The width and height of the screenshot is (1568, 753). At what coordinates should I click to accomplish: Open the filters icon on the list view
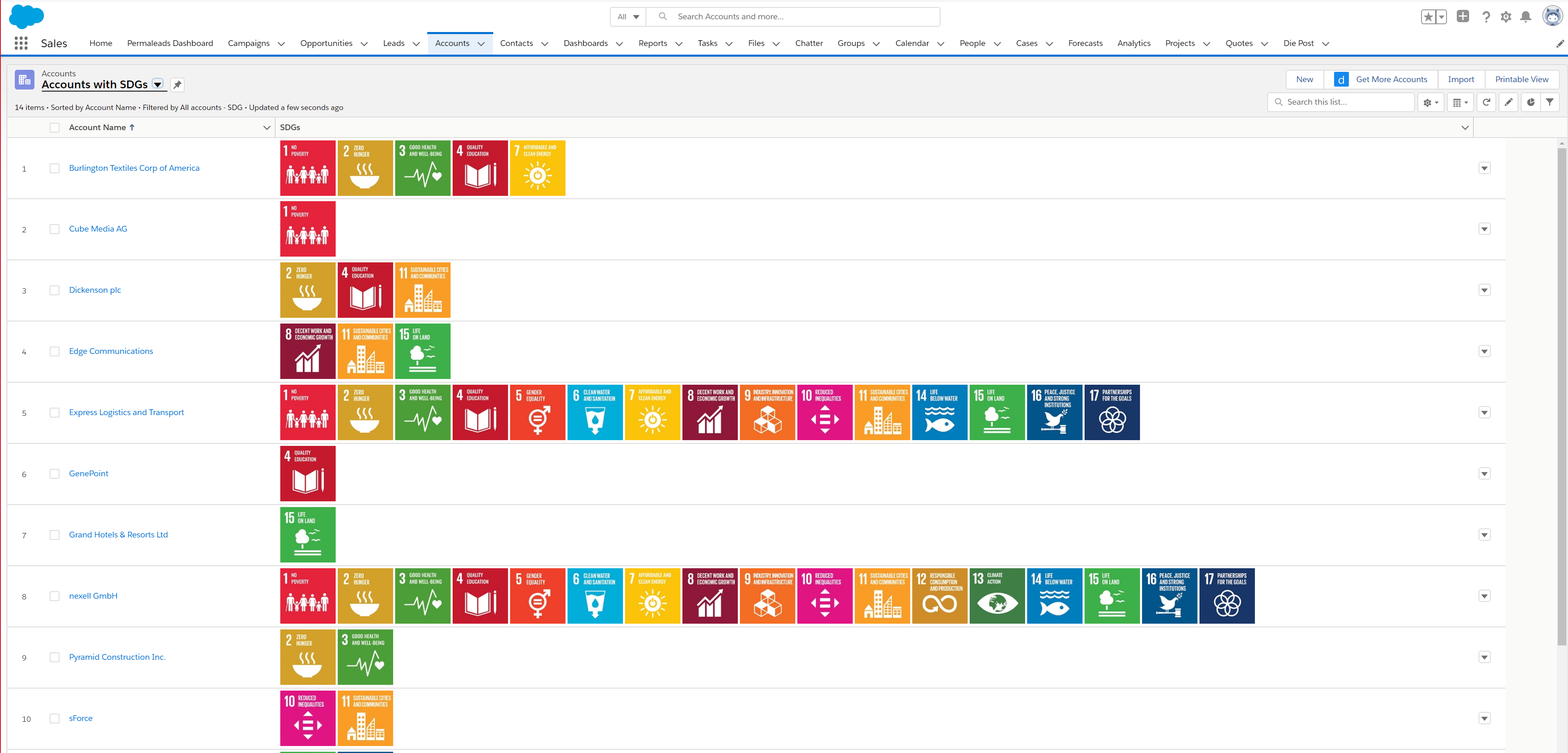1549,102
